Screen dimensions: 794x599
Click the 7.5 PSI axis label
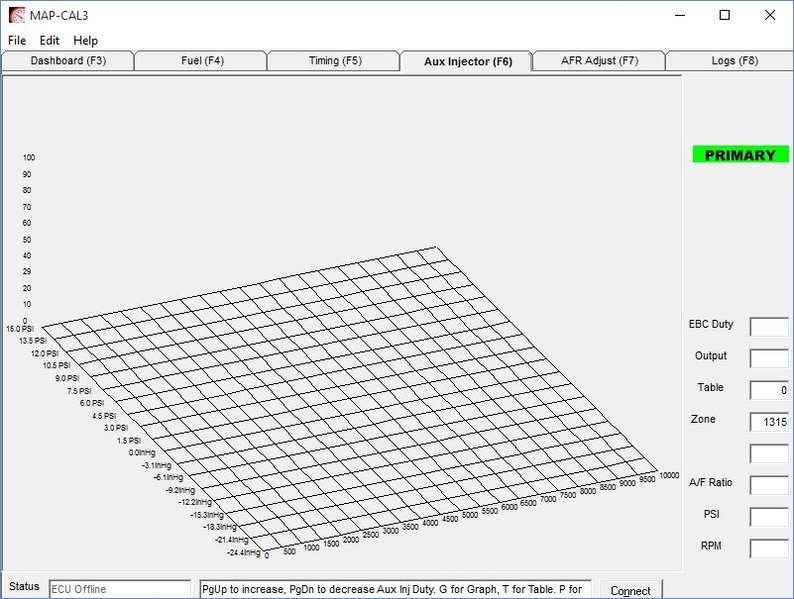click(x=79, y=391)
